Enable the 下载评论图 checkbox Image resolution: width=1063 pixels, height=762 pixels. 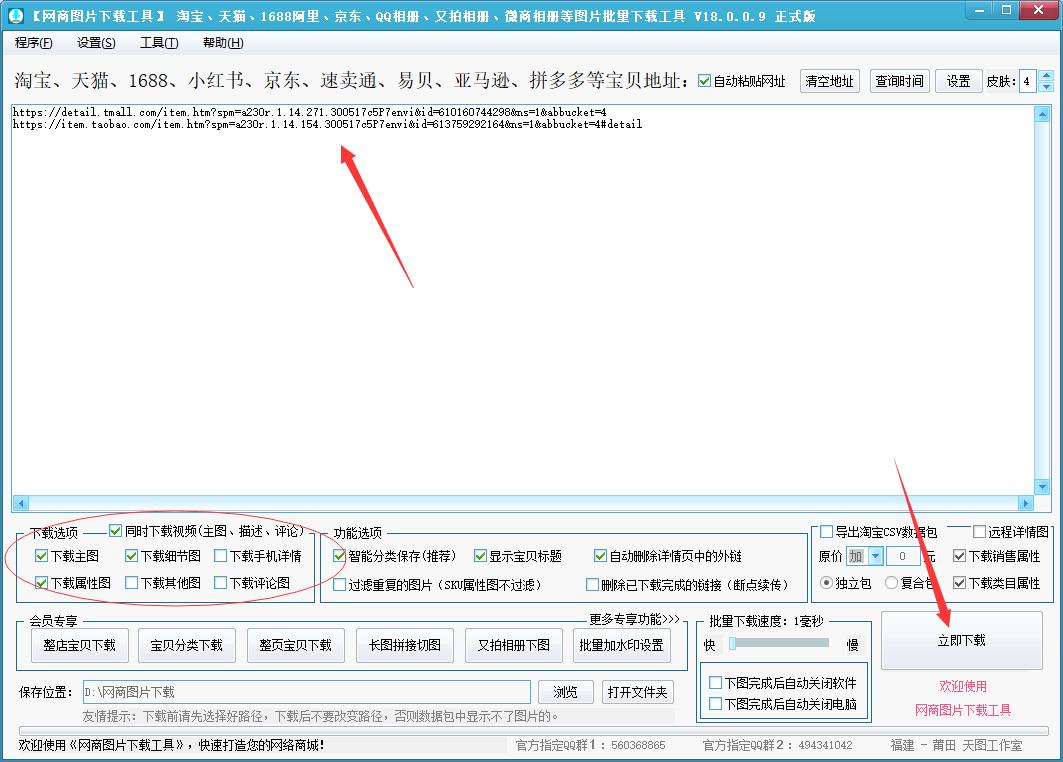coord(220,582)
